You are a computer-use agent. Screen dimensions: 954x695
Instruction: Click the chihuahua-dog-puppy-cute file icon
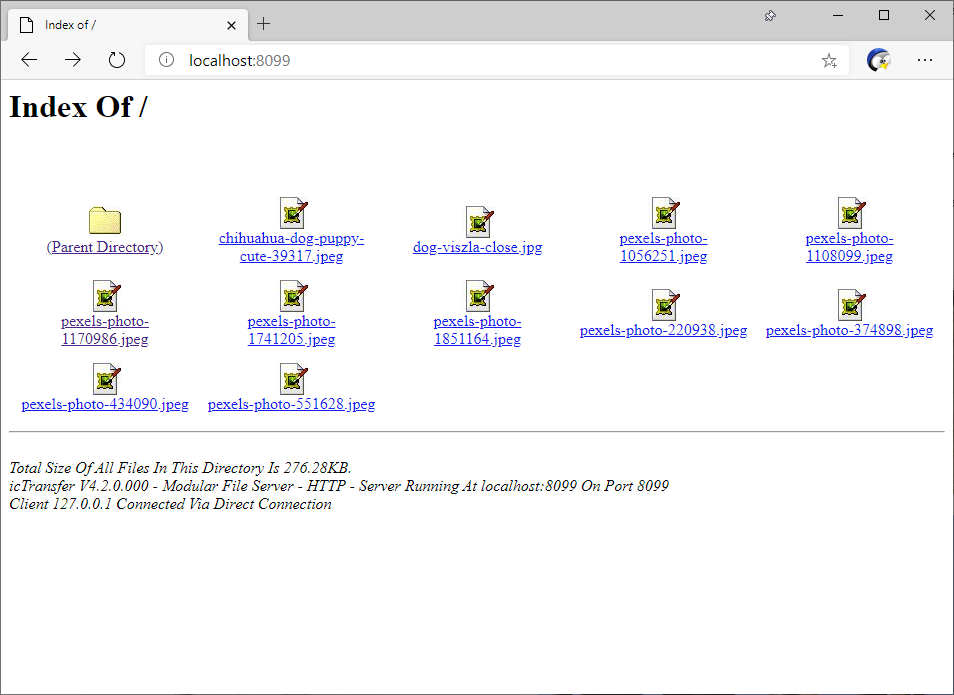[292, 212]
